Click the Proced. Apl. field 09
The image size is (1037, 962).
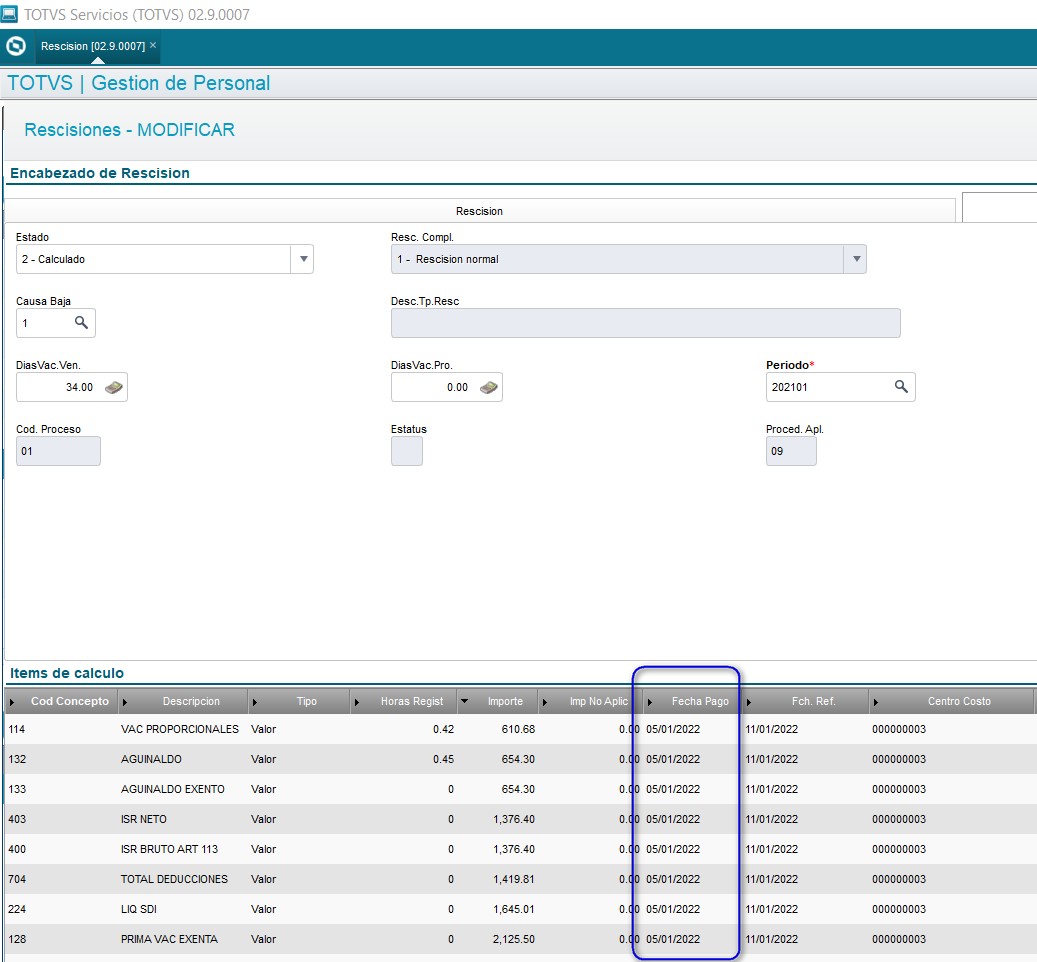coord(791,451)
